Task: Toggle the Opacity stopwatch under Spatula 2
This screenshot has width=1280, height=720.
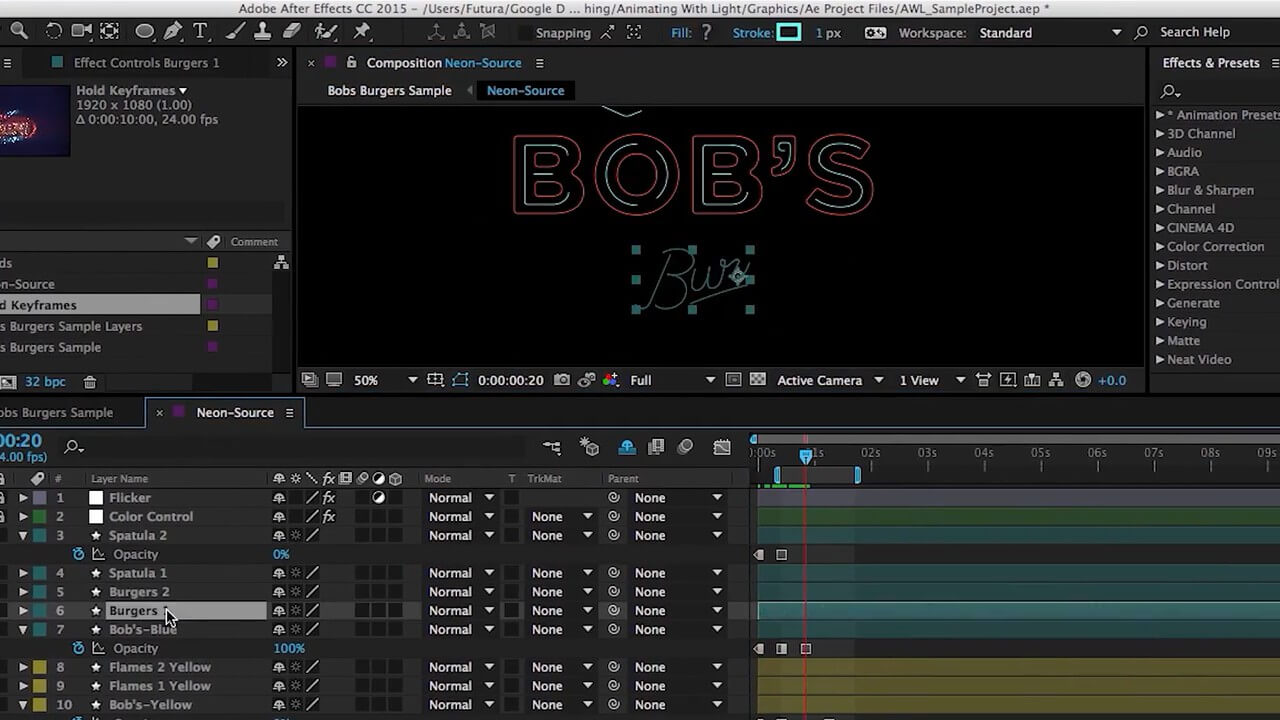Action: (79, 554)
